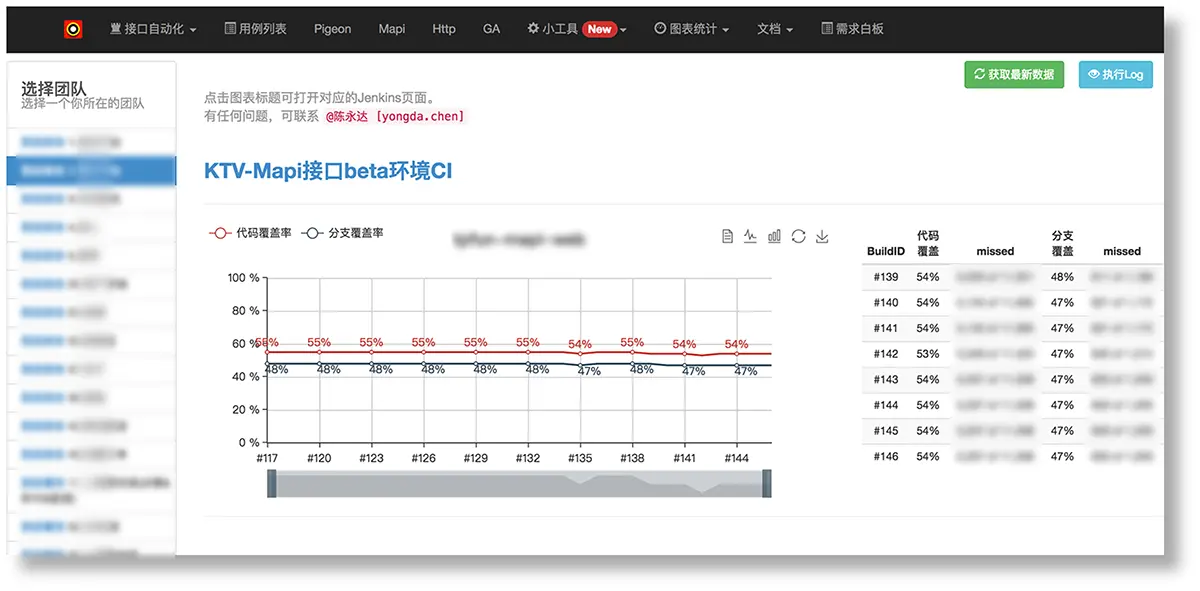Viewport: 1200px width, 591px height.
Task: Expand the 图表统计 dropdown menu
Action: 692,29
